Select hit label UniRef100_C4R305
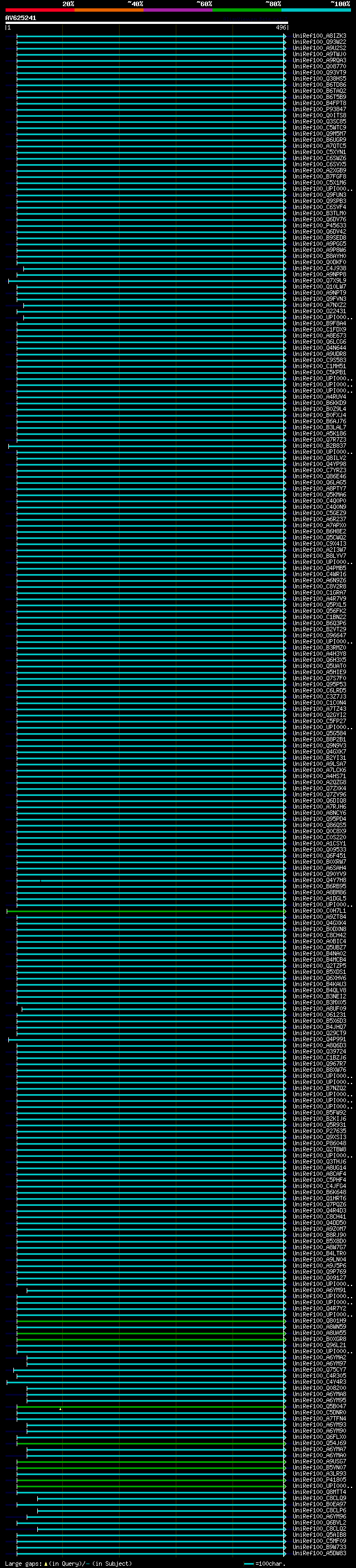The height and width of the screenshot is (1568, 356). click(x=319, y=1376)
